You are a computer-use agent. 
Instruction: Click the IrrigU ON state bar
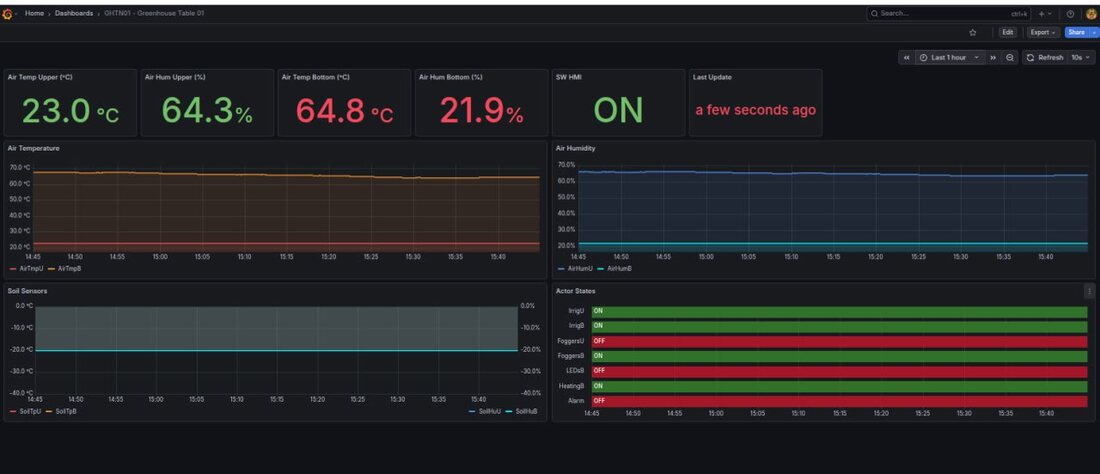click(839, 311)
